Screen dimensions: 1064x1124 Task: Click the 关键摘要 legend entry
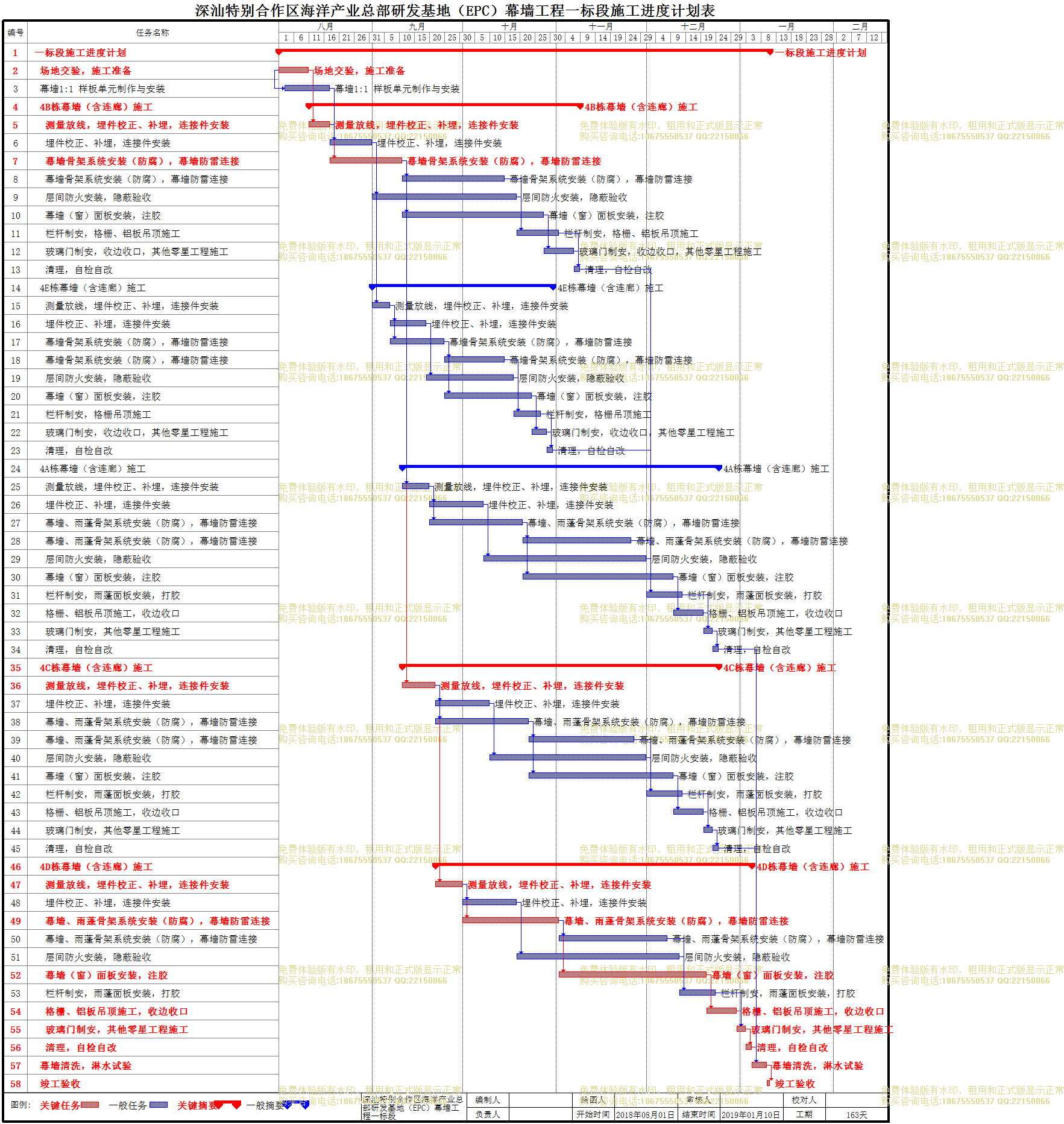tap(209, 1105)
